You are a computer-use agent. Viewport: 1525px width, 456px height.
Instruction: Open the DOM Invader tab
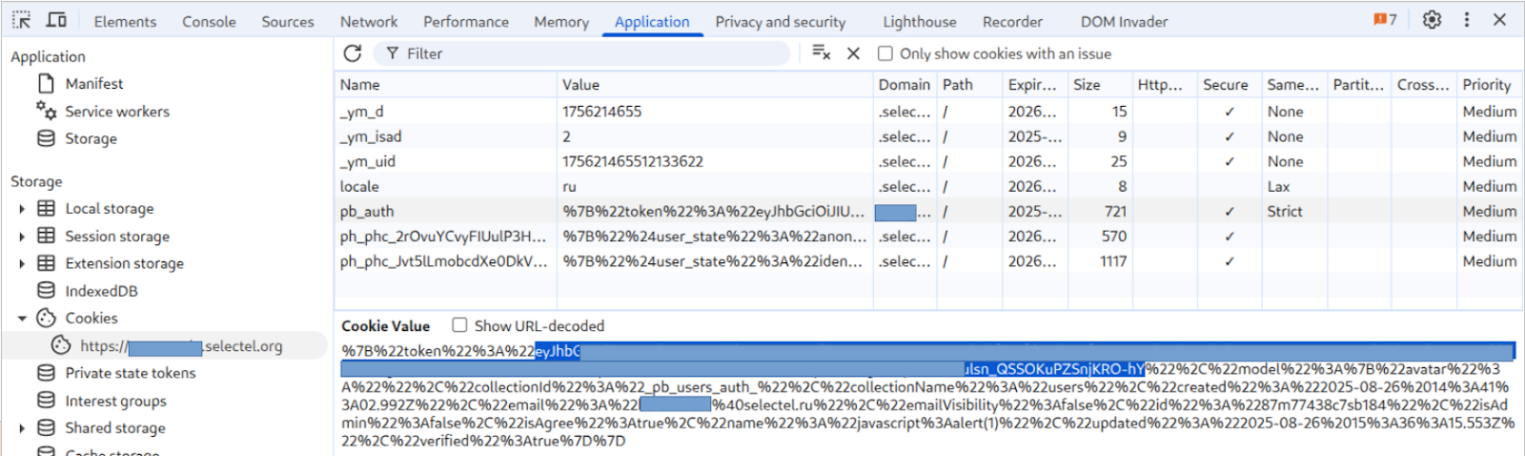pyautogui.click(x=1124, y=21)
